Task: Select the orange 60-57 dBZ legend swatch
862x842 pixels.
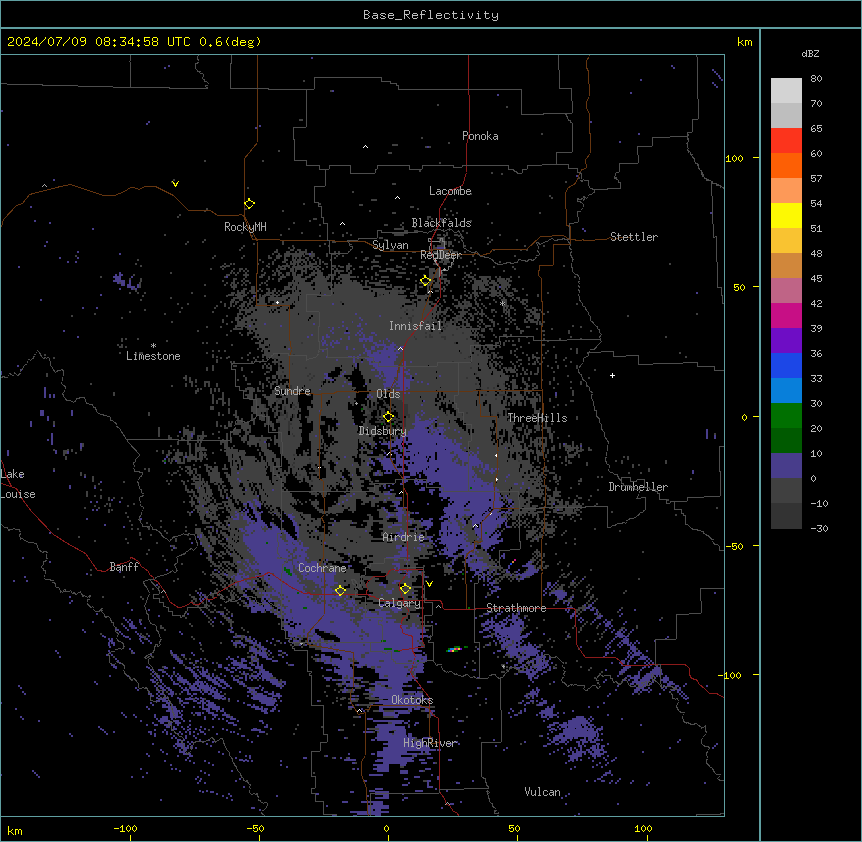Action: [x=786, y=166]
